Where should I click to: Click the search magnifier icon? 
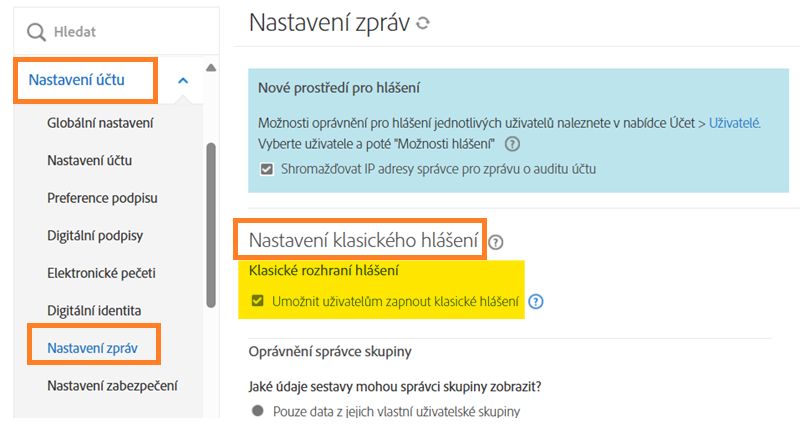pos(37,32)
